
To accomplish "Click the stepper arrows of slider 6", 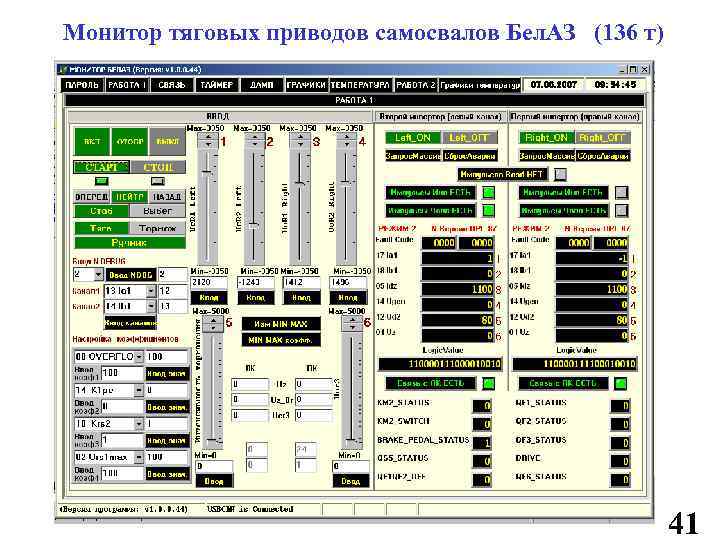I will 352,324.
